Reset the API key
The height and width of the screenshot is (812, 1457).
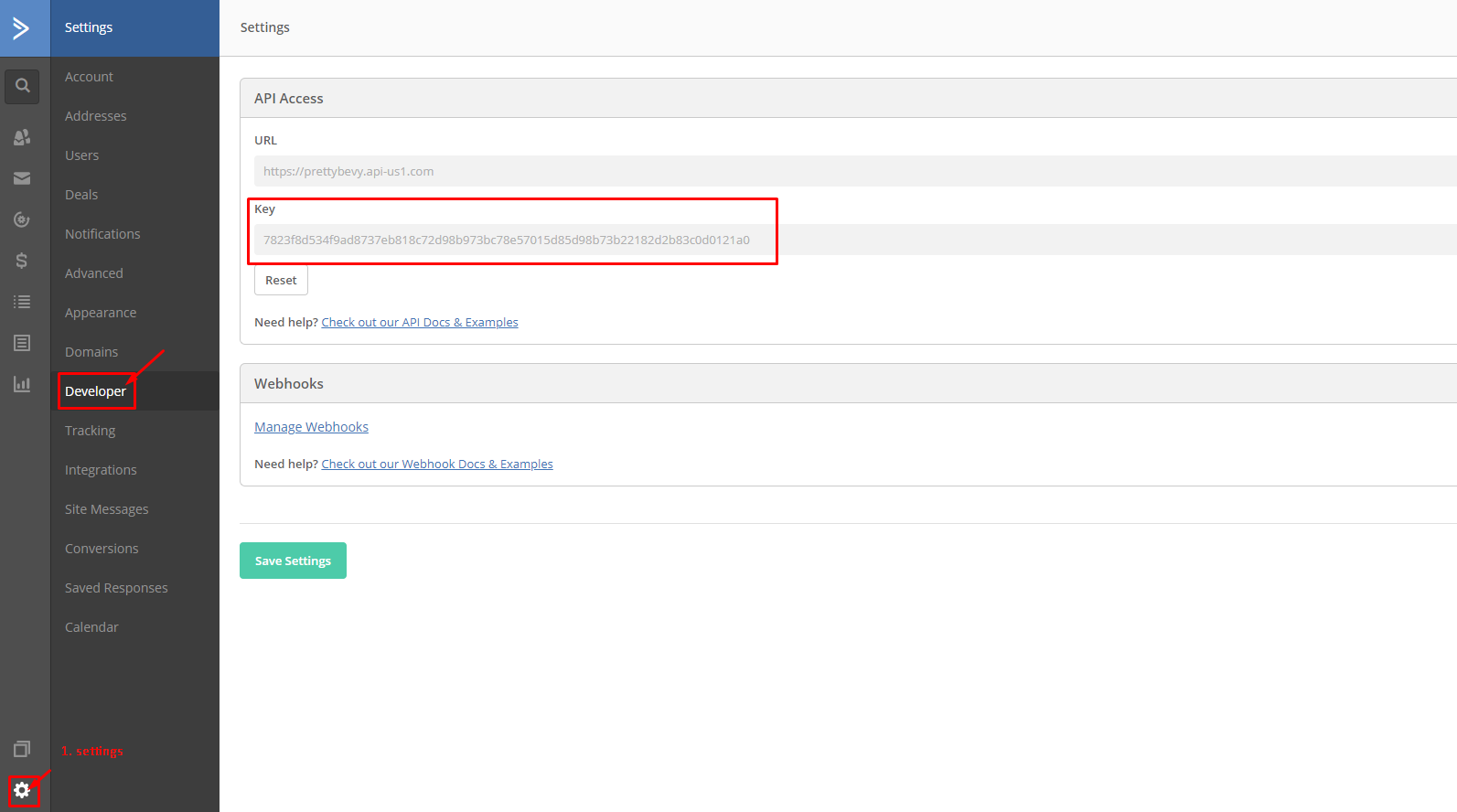pos(281,280)
